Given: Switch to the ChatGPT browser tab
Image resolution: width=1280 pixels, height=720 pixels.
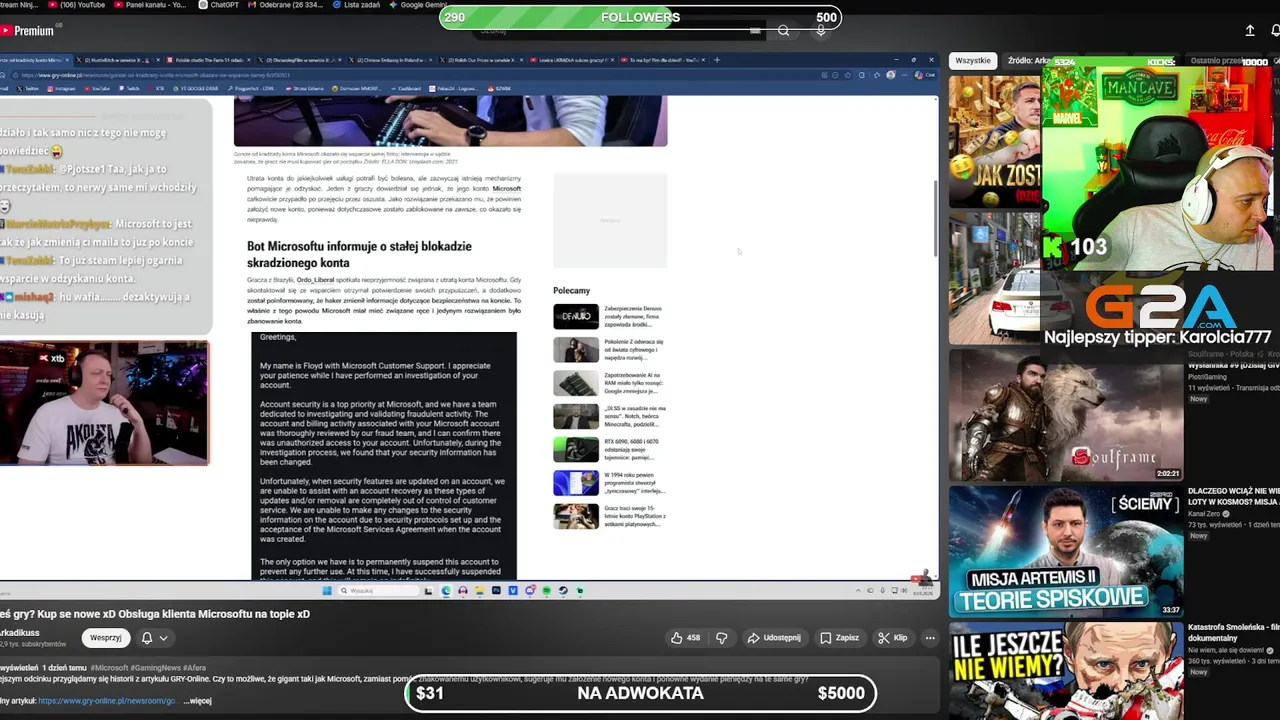Looking at the screenshot, I should (220, 5).
